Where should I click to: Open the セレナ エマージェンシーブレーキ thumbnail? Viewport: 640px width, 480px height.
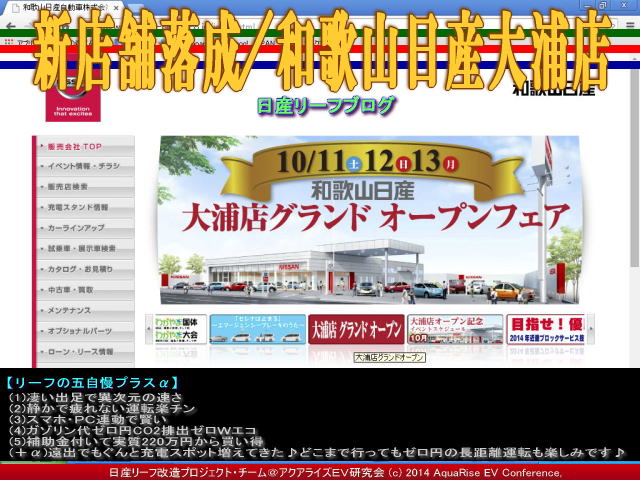pyautogui.click(x=258, y=329)
